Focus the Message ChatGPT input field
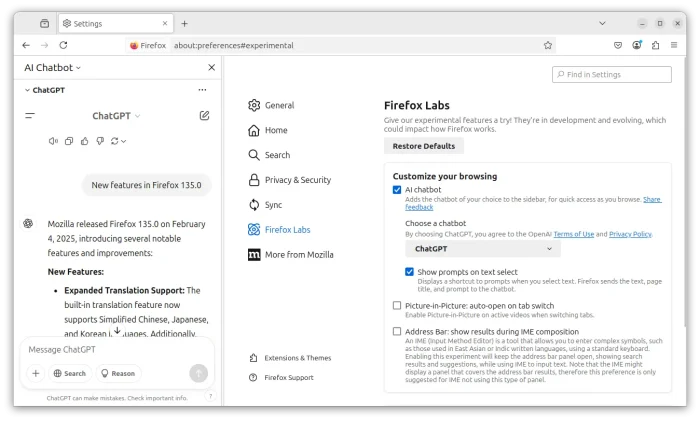The width and height of the screenshot is (700, 421). pyautogui.click(x=117, y=350)
